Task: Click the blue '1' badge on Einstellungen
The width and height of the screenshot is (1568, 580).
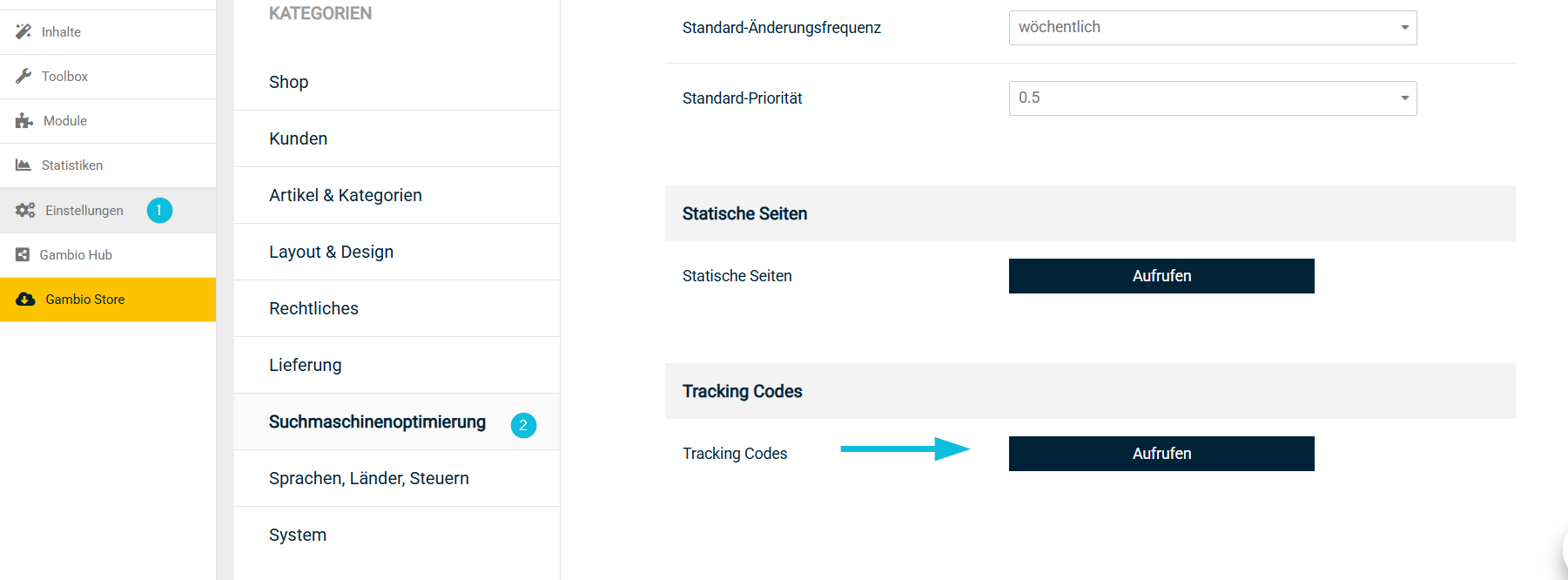Action: pos(159,210)
